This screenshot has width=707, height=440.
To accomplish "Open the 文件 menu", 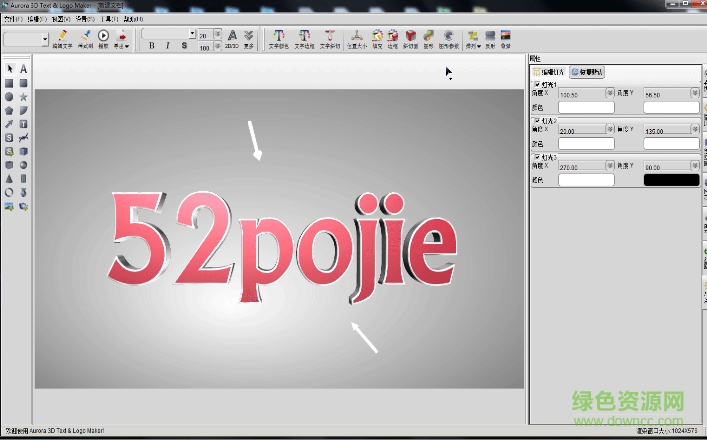I will click(10, 19).
